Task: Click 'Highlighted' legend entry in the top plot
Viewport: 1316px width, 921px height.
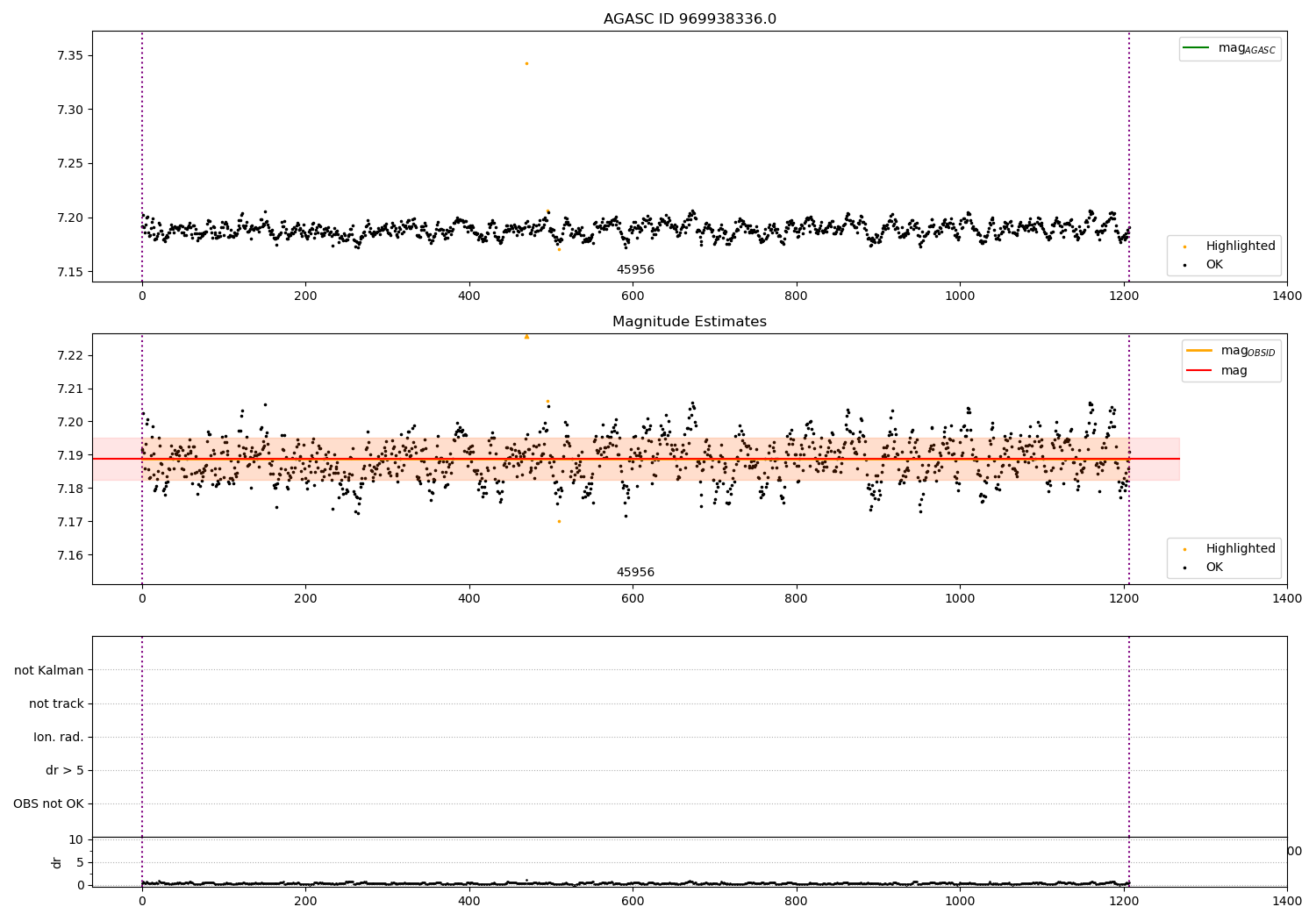Action: [1230, 246]
